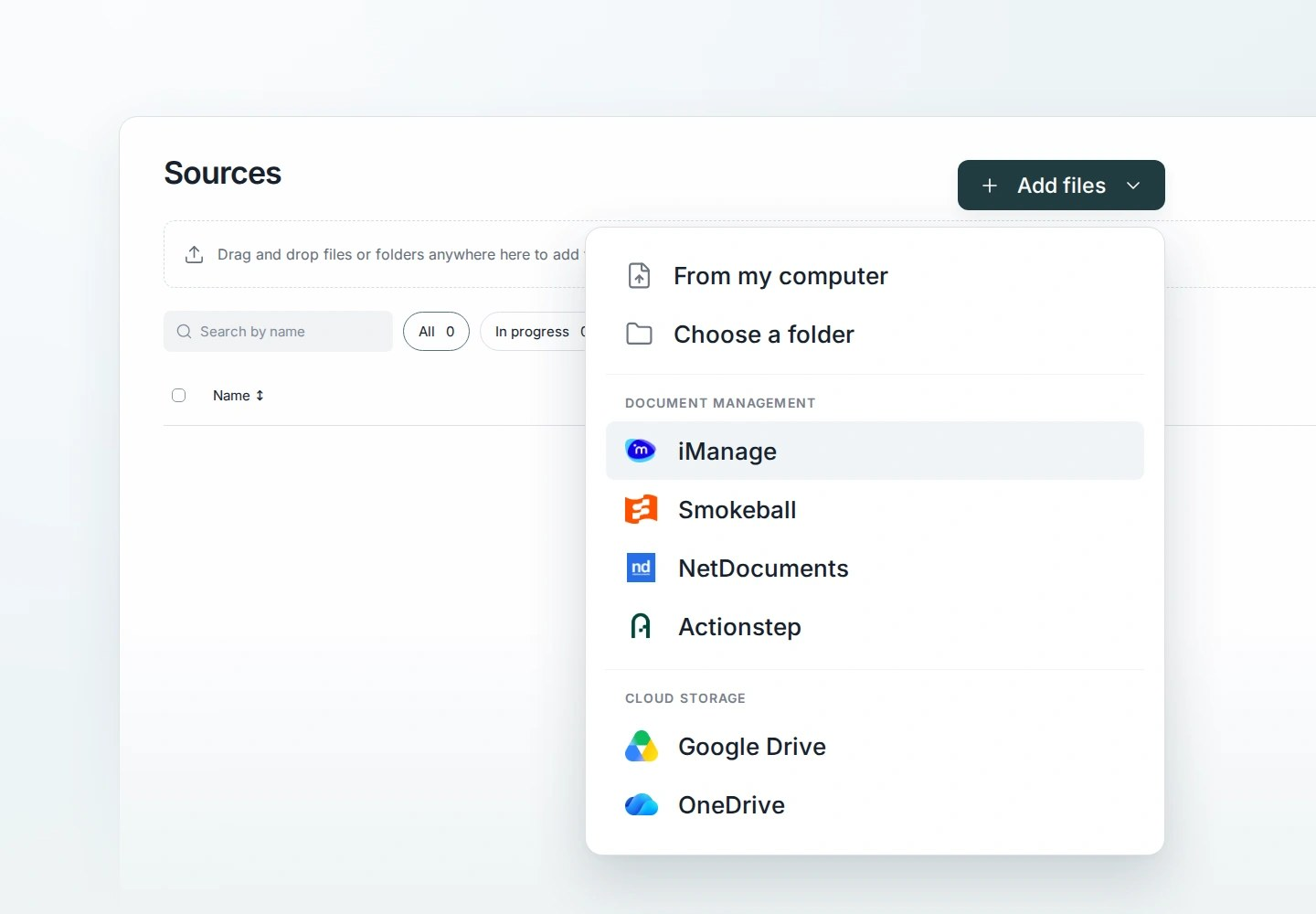1316x914 pixels.
Task: Select Google Drive cloud storage
Action: pyautogui.click(x=875, y=746)
